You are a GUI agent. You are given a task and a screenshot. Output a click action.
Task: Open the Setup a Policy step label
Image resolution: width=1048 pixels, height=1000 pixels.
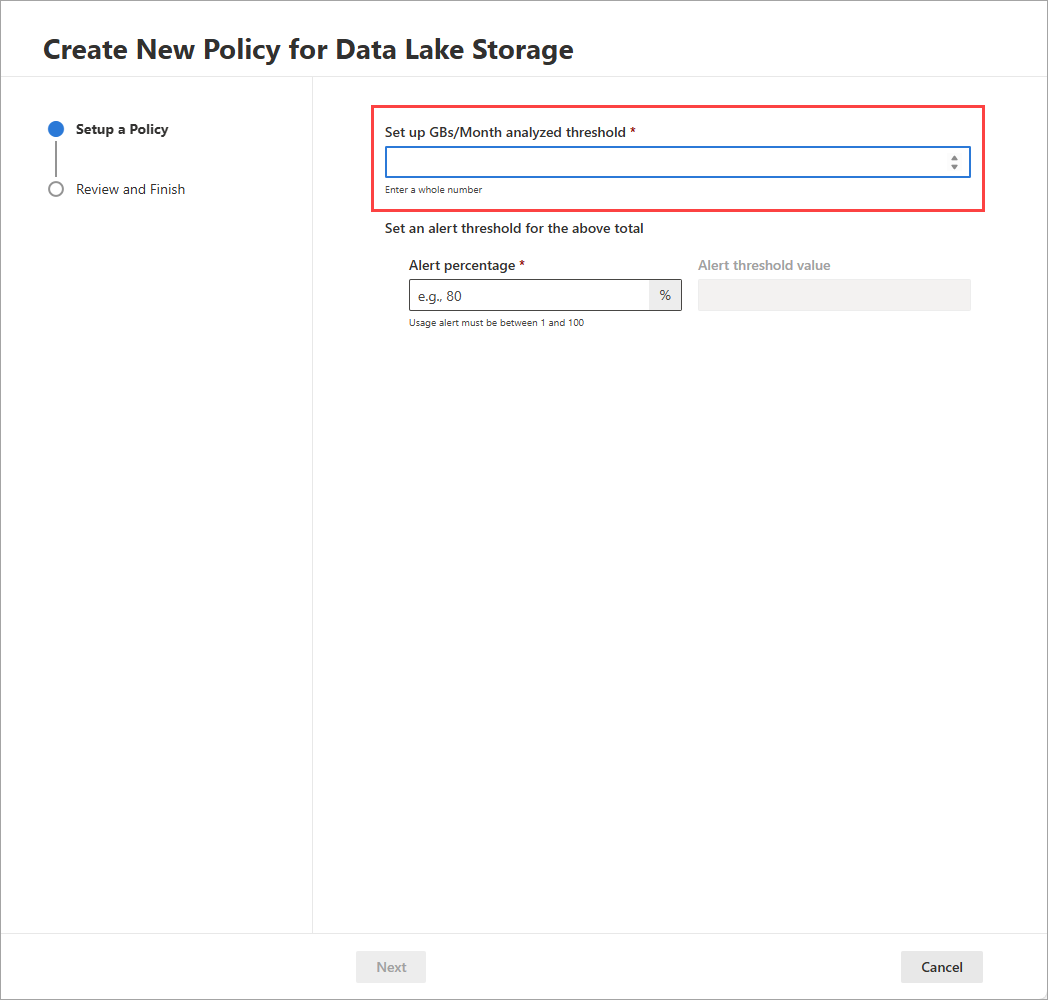122,129
